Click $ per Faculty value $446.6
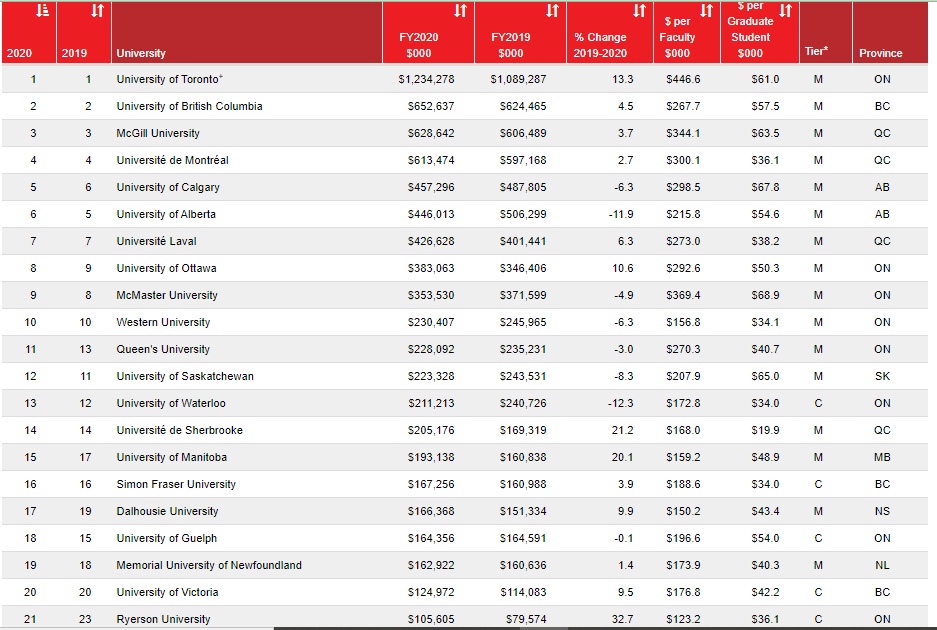937x630 pixels. (683, 79)
